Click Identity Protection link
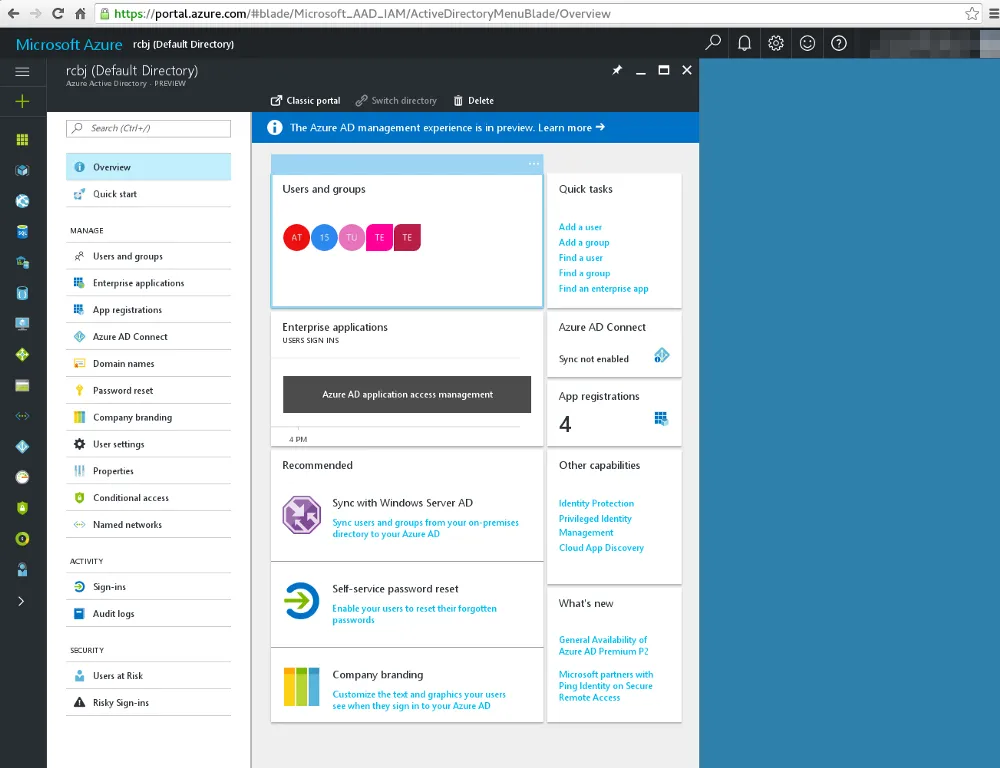 click(x=596, y=503)
